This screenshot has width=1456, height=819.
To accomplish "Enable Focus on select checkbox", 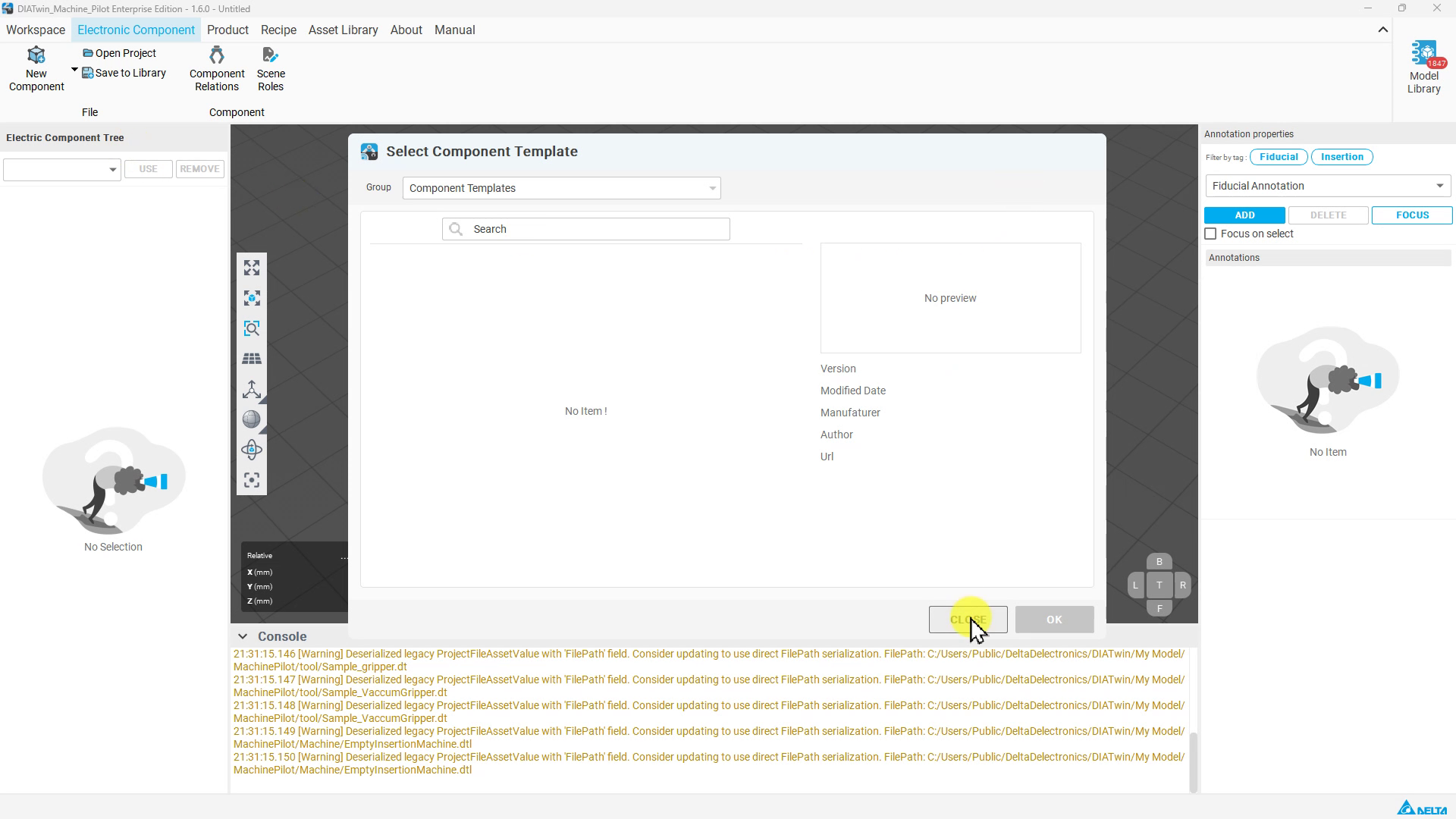I will [x=1210, y=234].
